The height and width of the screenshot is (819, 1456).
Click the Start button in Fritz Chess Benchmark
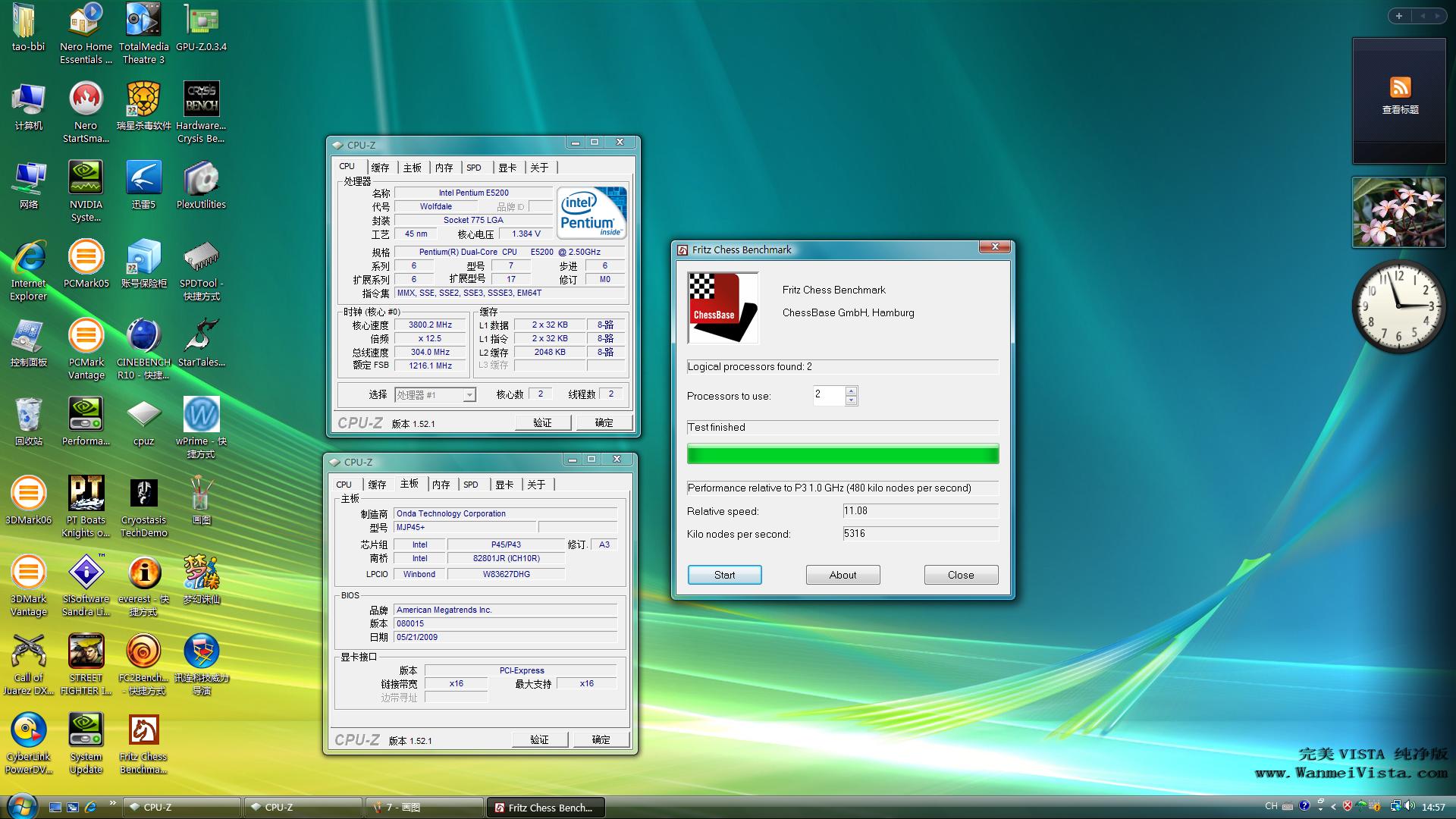coord(724,575)
